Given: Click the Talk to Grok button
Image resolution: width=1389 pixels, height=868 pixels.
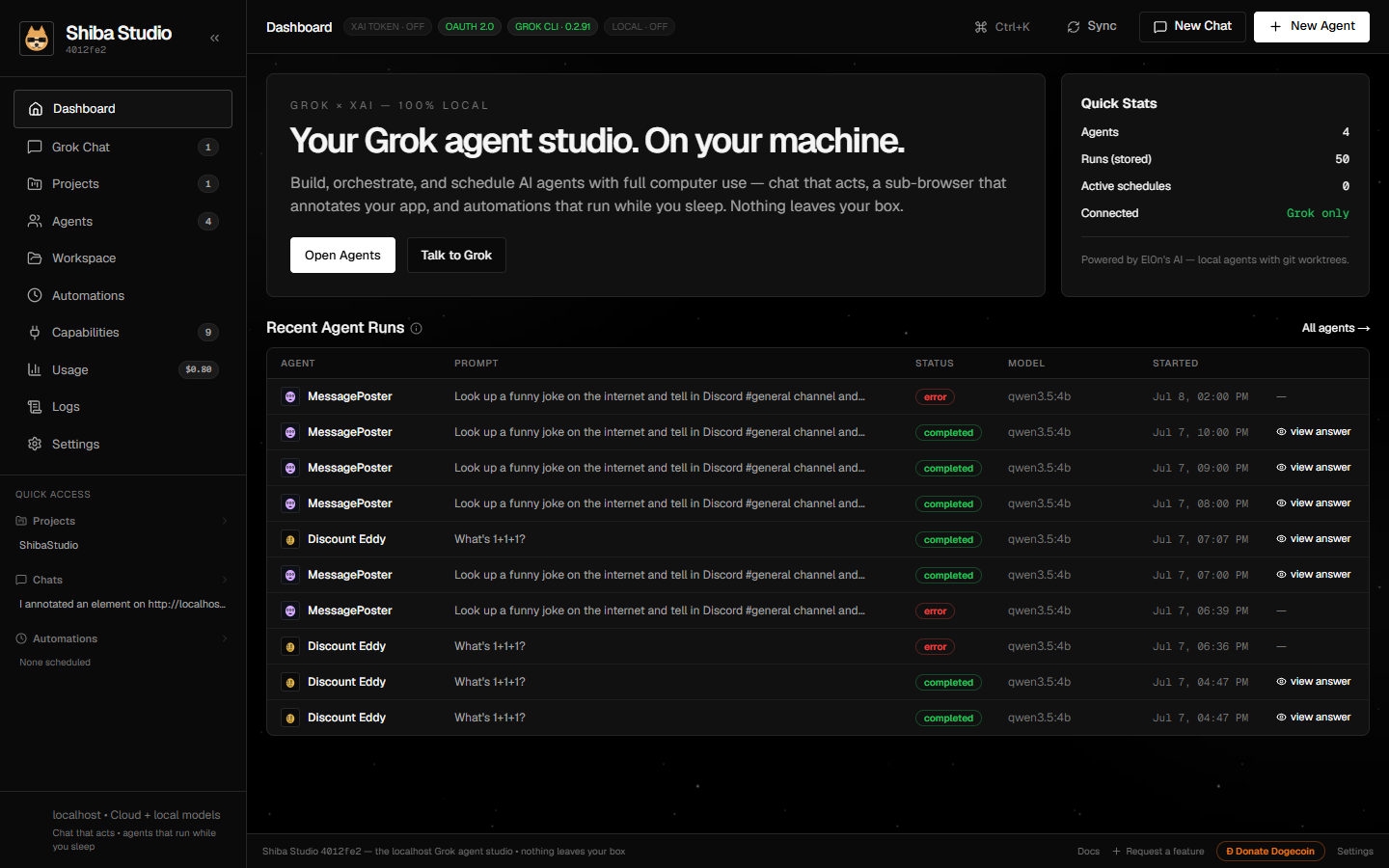Looking at the screenshot, I should 456,256.
